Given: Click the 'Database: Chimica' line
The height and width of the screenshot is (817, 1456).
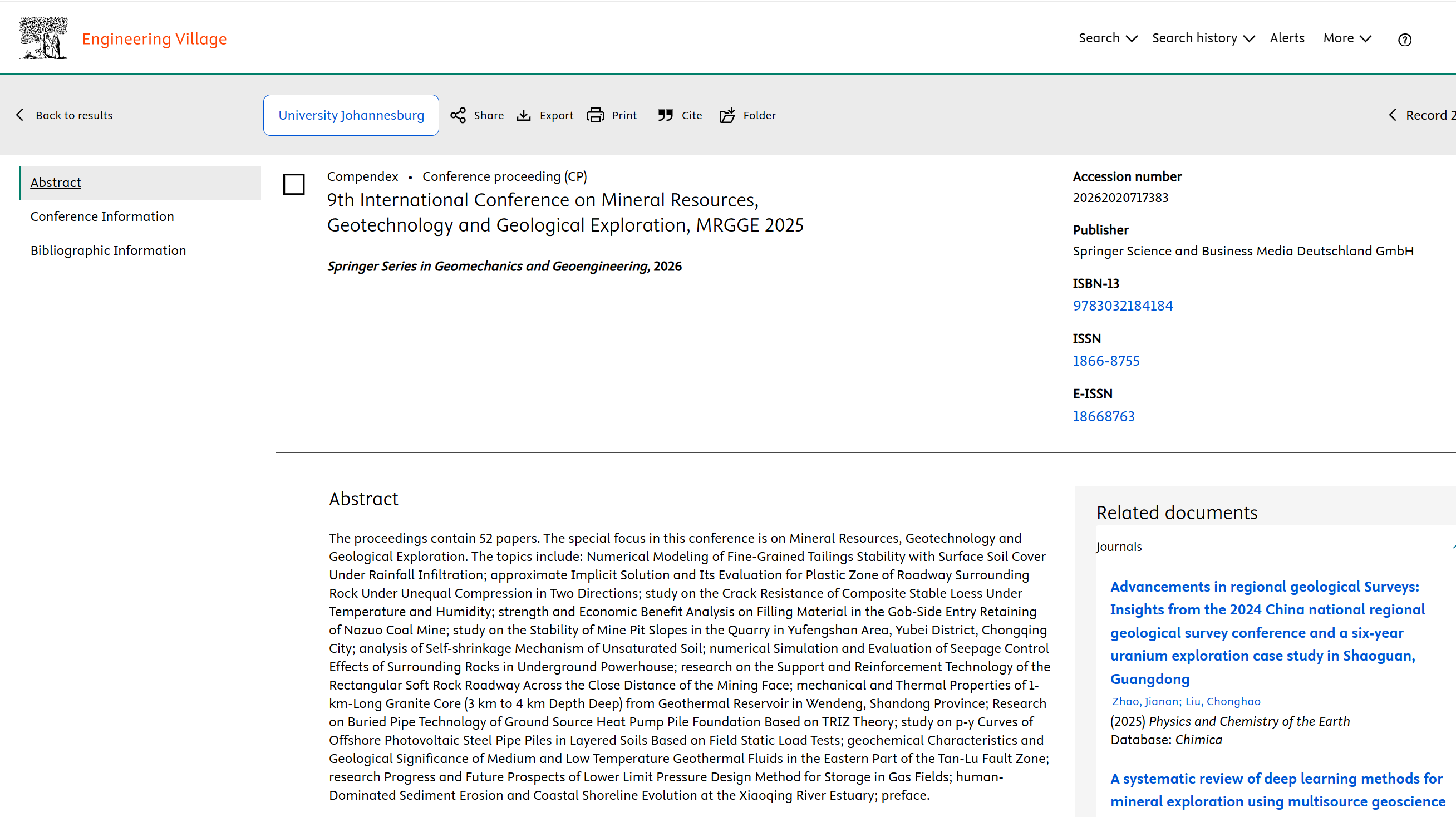Looking at the screenshot, I should [x=1166, y=740].
